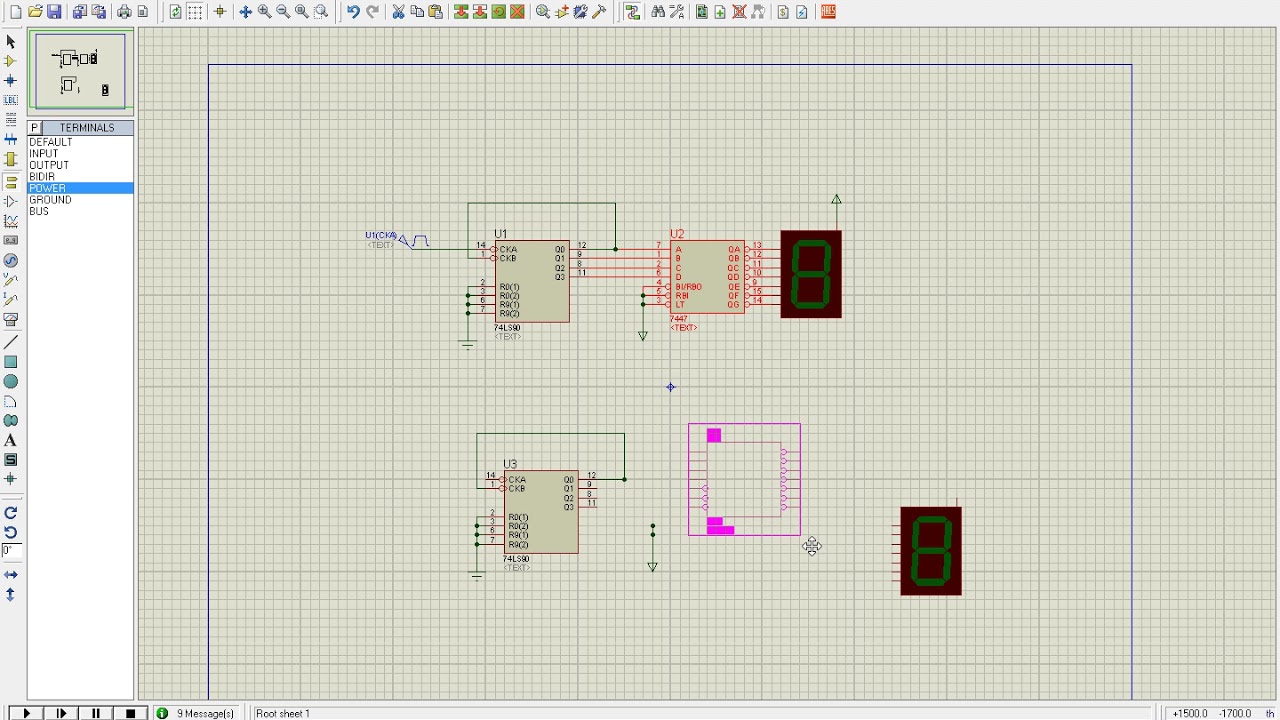Stop the simulation
The height and width of the screenshot is (720, 1280).
point(130,713)
